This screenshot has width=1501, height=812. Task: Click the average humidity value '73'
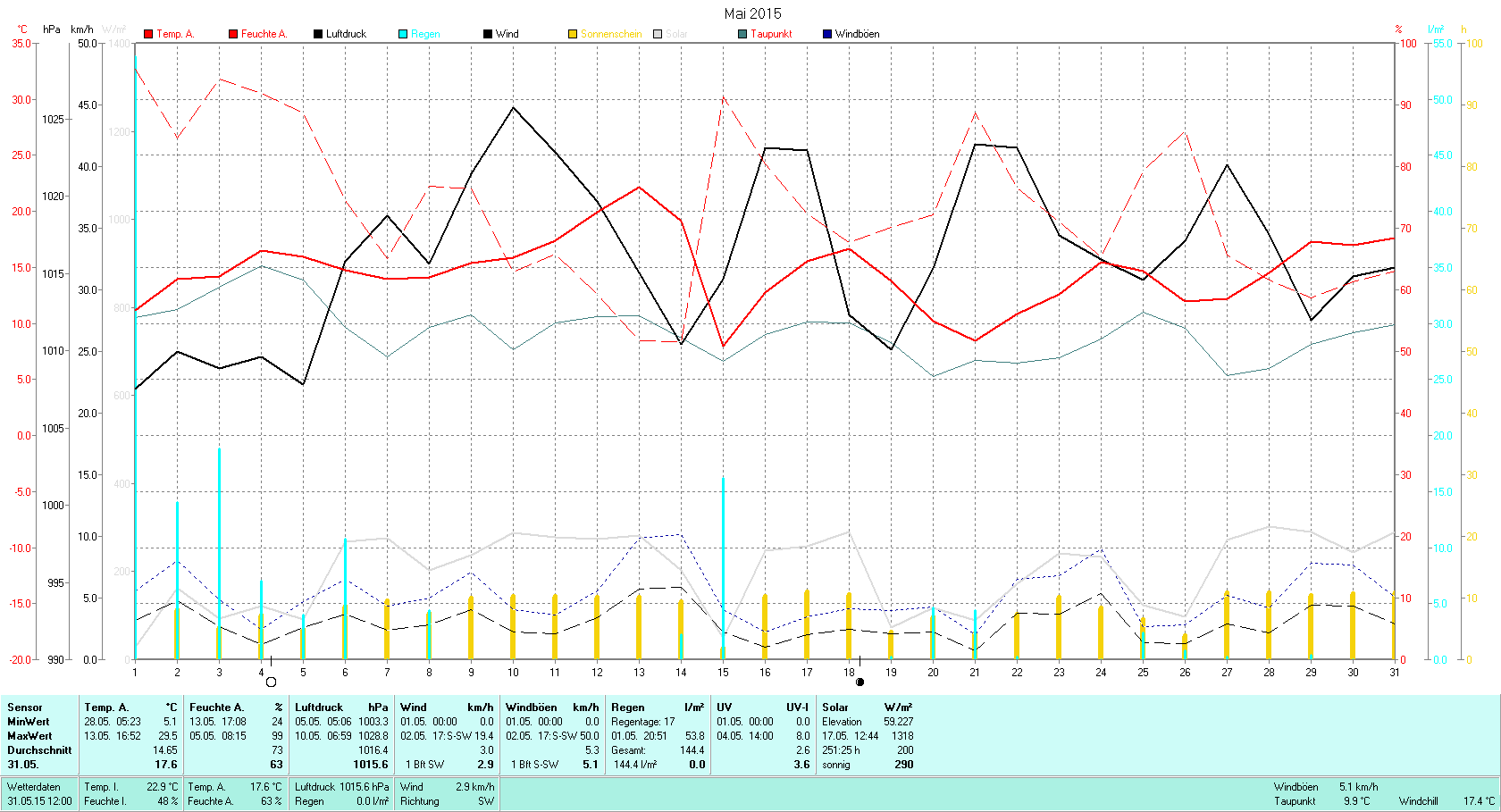[x=277, y=750]
